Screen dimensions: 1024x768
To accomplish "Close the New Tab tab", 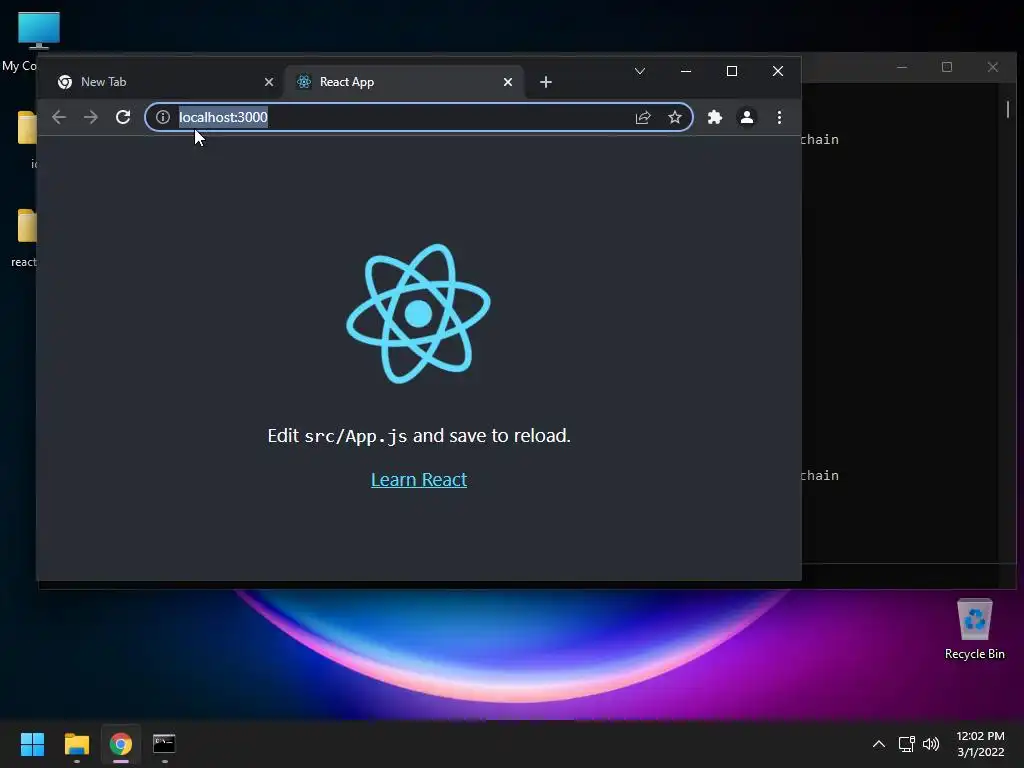I will click(269, 82).
